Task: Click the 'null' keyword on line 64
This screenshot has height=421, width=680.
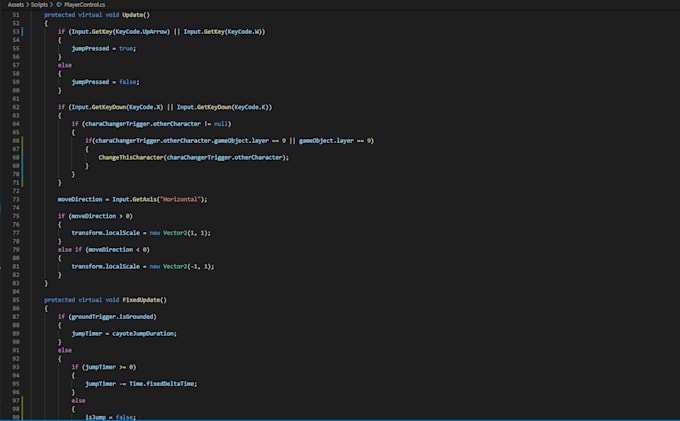Action: point(221,124)
